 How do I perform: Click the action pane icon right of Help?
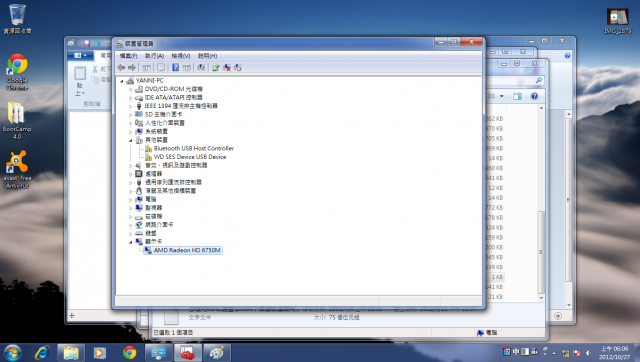pos(187,68)
